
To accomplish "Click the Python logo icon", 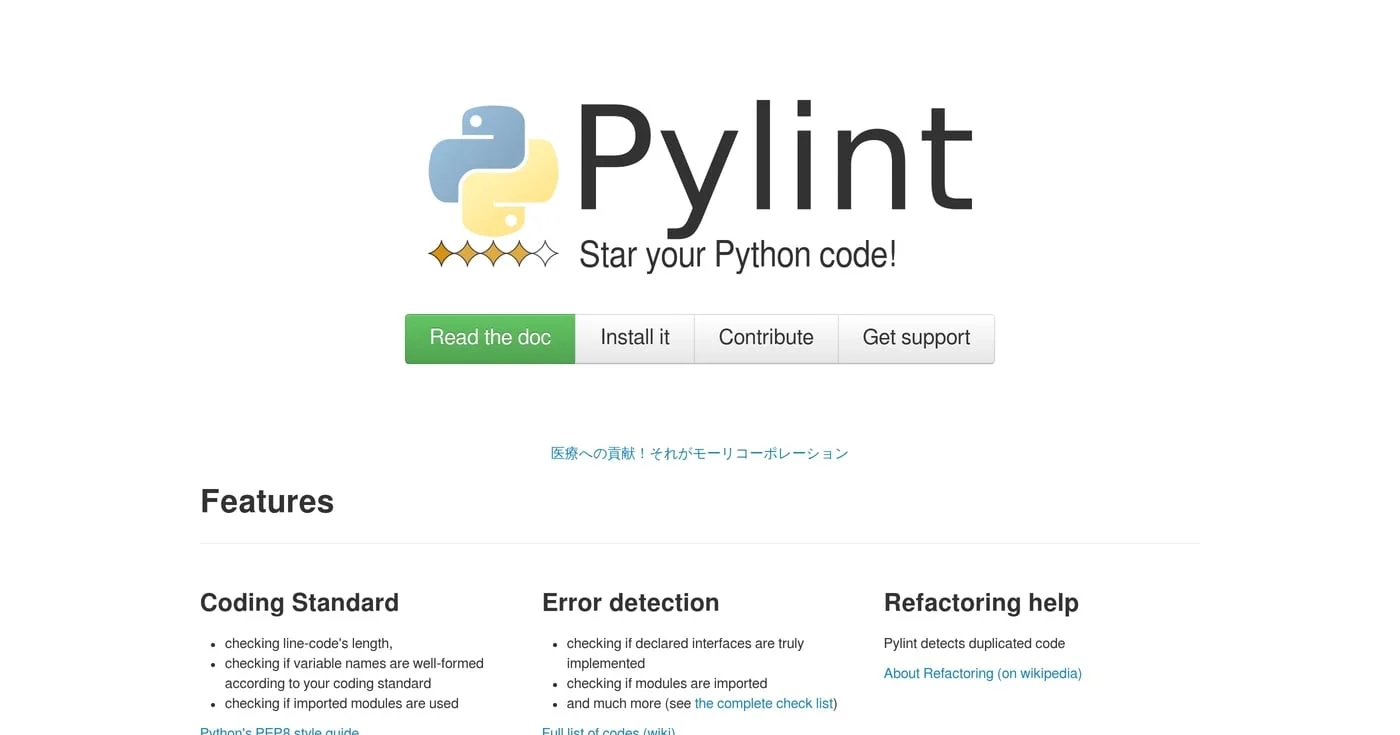I will pos(493,170).
